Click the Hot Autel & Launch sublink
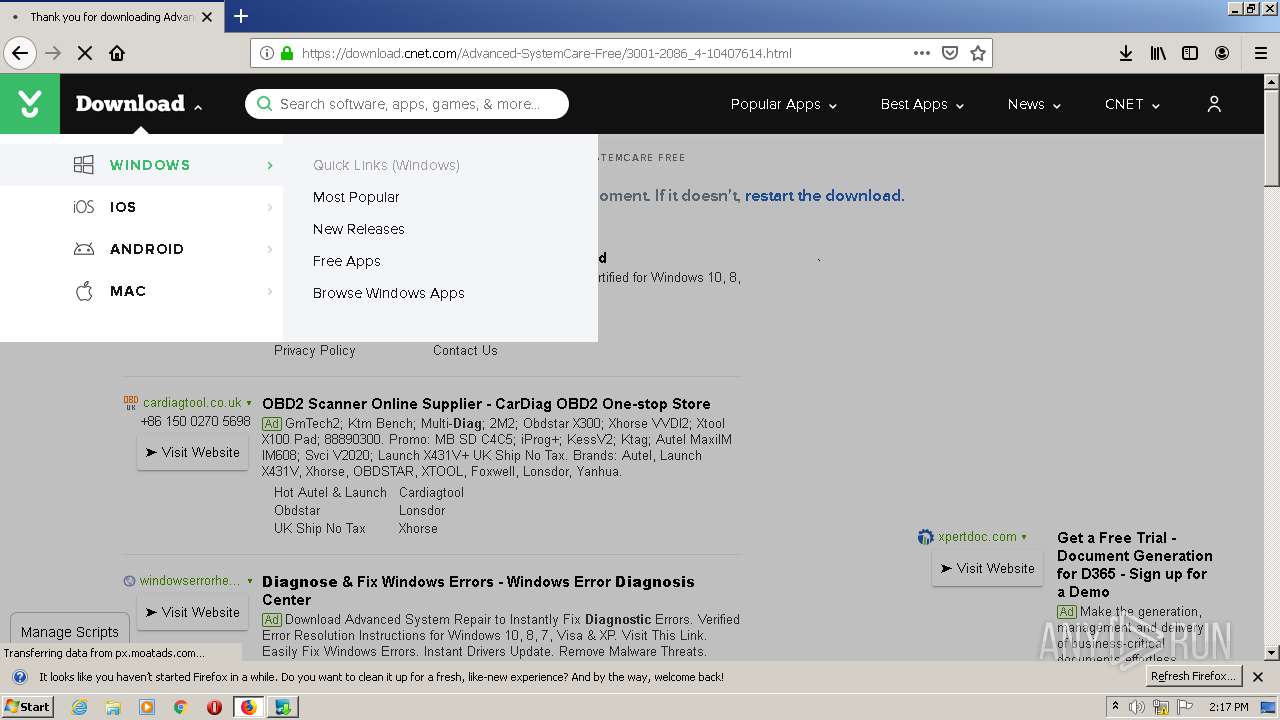Viewport: 1280px width, 720px height. pyautogui.click(x=330, y=492)
